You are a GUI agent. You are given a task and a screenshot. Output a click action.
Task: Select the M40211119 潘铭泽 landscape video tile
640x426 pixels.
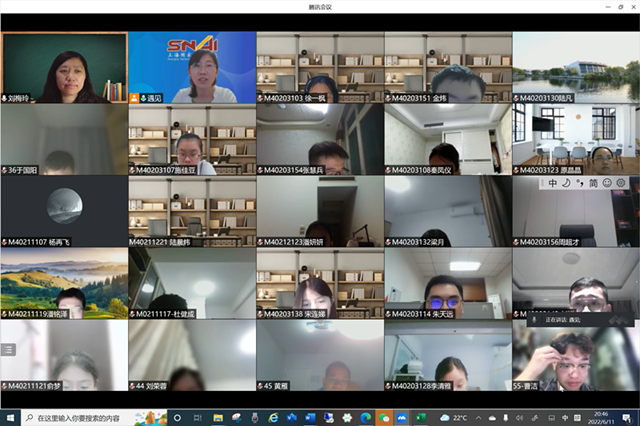click(64, 282)
